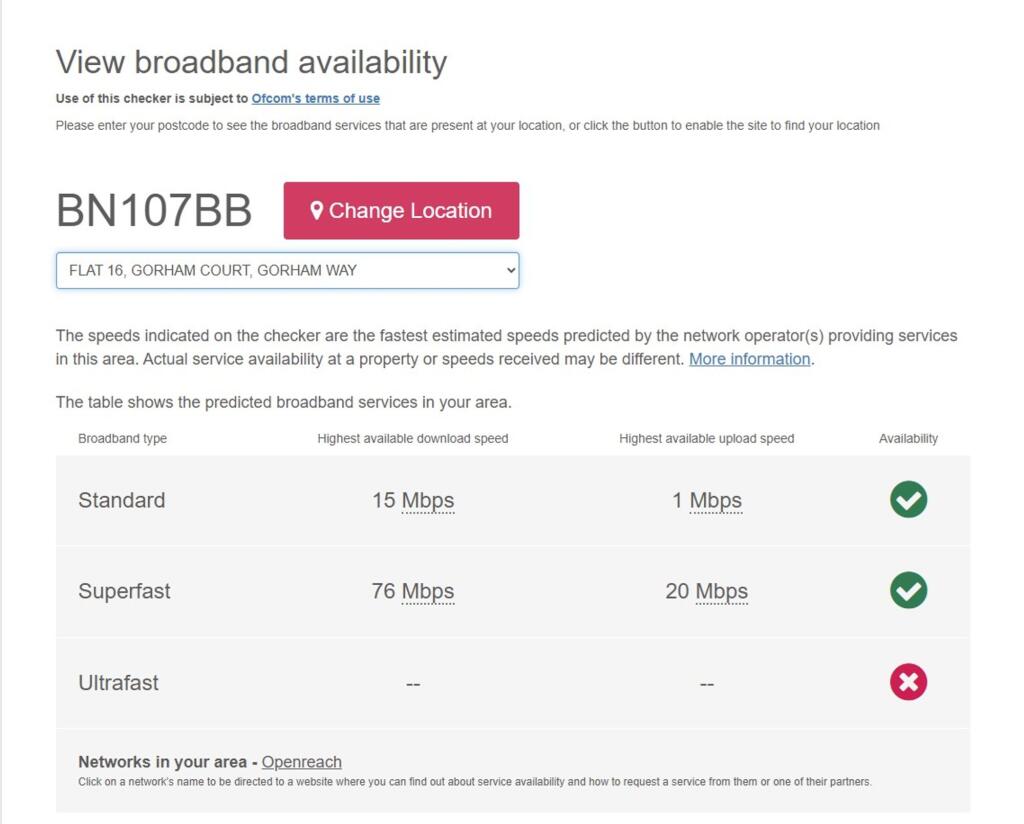
Task: Open the address selection dropdown
Action: (x=287, y=271)
